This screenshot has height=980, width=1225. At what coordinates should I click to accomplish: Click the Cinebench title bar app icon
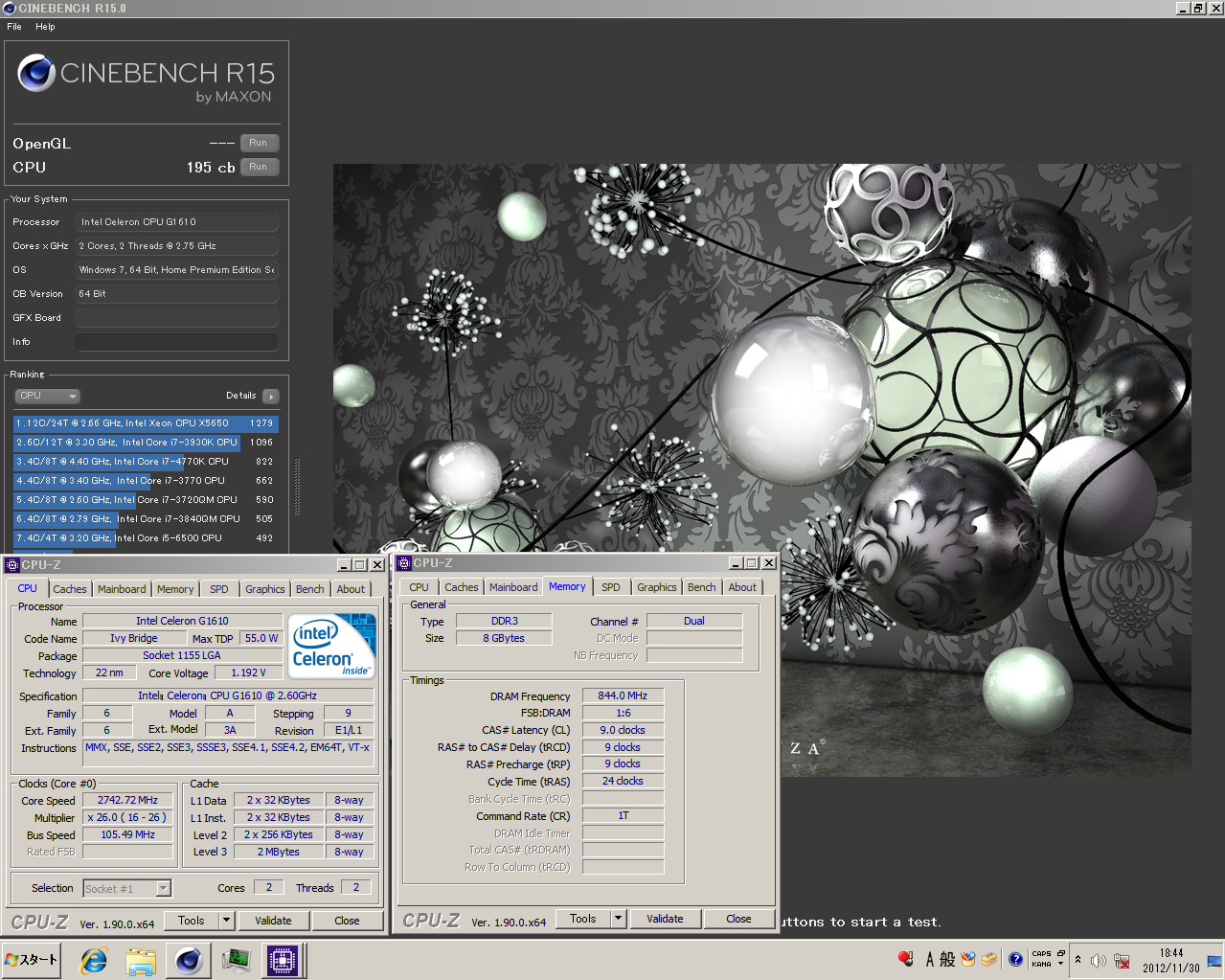click(x=10, y=8)
